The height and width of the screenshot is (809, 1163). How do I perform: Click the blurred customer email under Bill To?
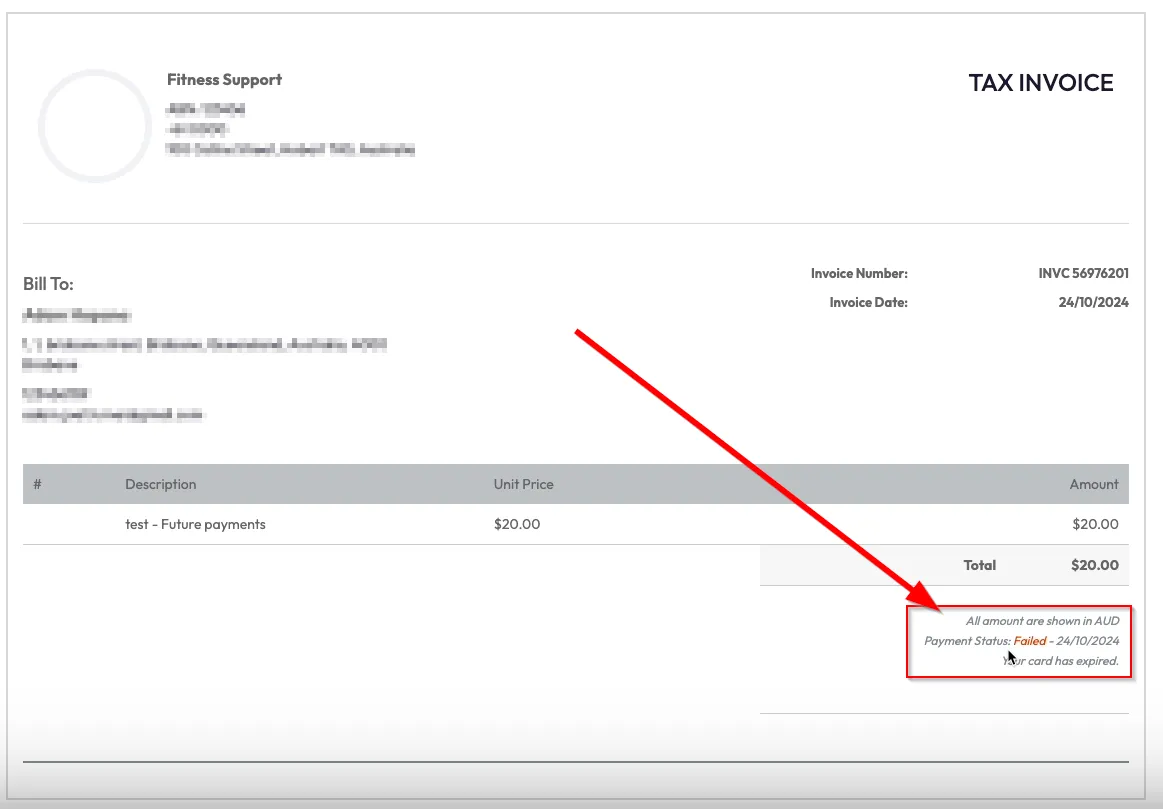coord(112,414)
